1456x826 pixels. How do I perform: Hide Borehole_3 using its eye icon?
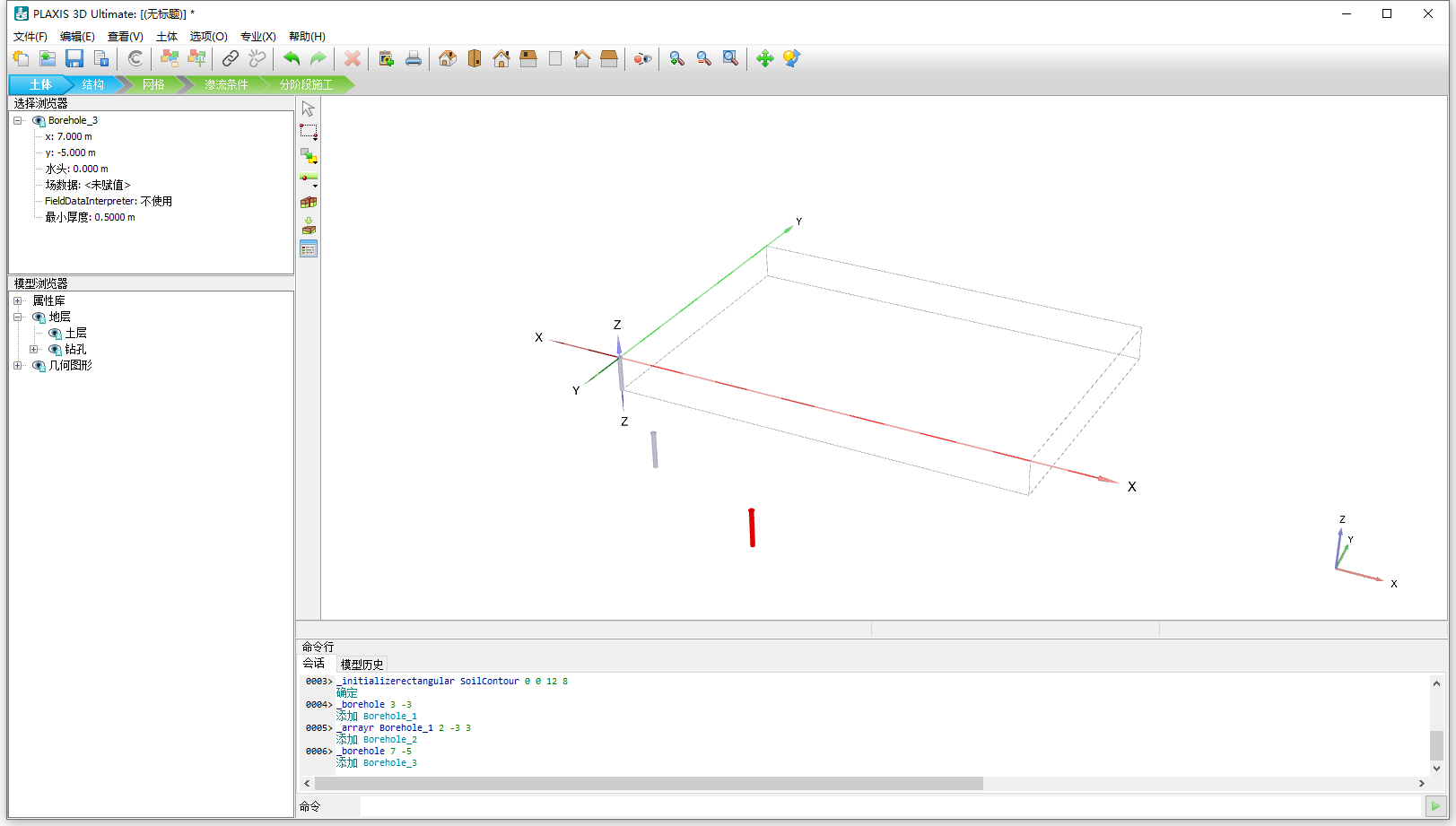click(39, 121)
